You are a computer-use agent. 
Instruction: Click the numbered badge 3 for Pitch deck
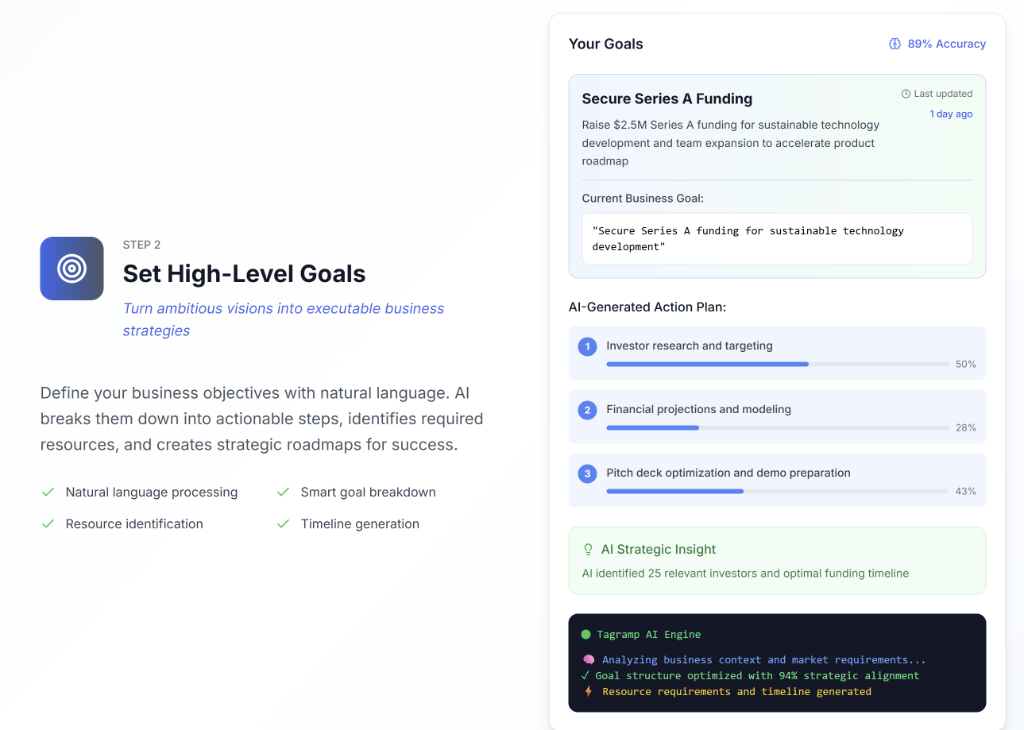[587, 474]
